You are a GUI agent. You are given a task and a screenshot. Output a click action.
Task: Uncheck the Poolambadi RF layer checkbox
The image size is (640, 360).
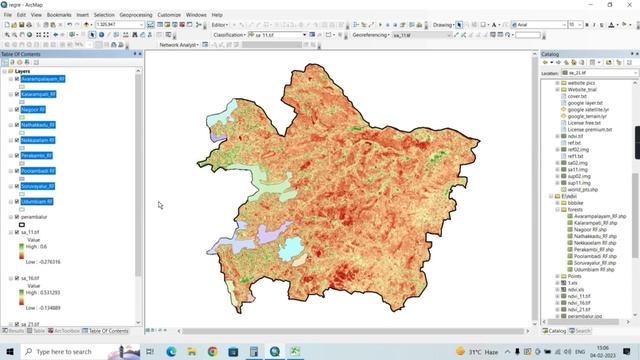pos(17,171)
